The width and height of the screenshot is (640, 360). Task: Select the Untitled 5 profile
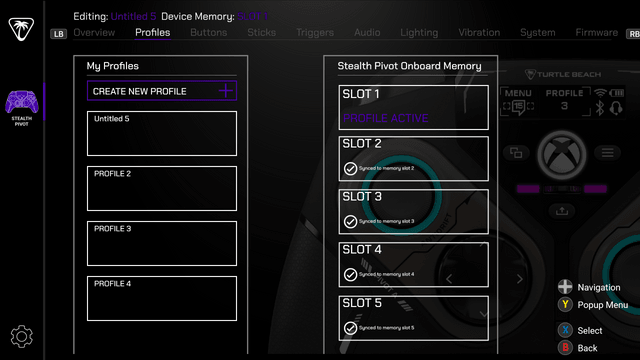point(162,133)
